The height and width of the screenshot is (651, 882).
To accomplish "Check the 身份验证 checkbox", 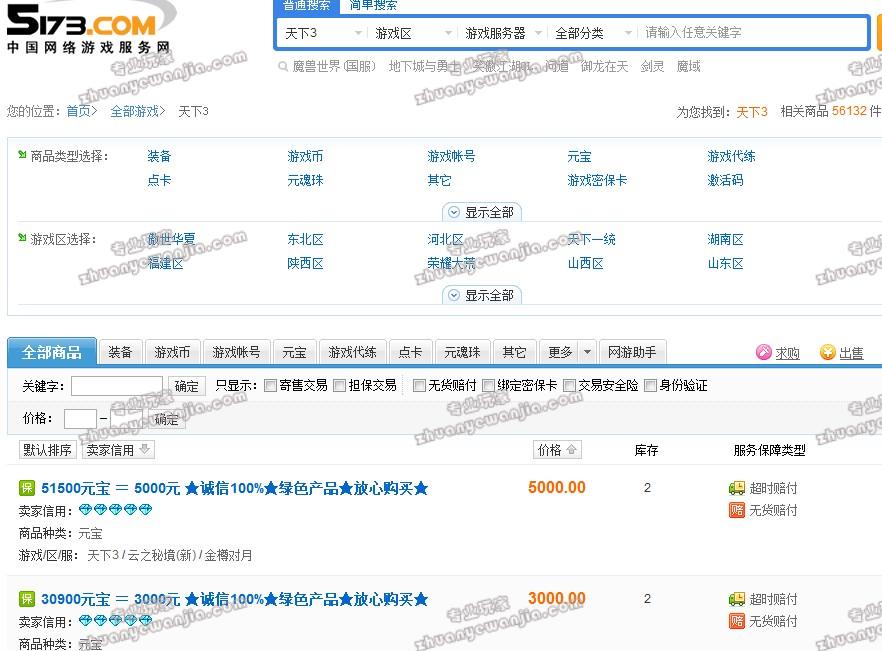I will 650,385.
